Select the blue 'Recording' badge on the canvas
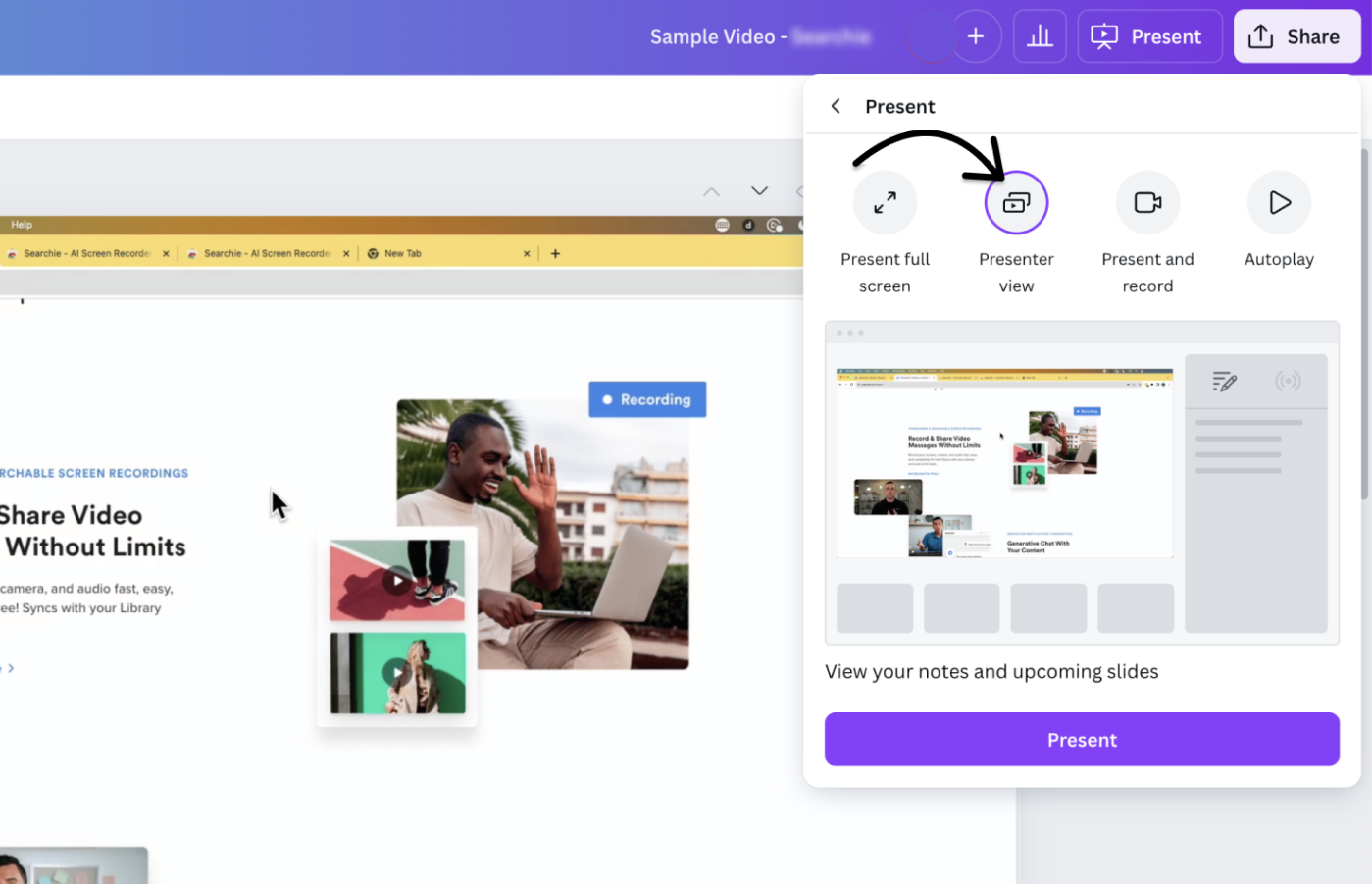Viewport: 1372px width, 884px height. [647, 399]
